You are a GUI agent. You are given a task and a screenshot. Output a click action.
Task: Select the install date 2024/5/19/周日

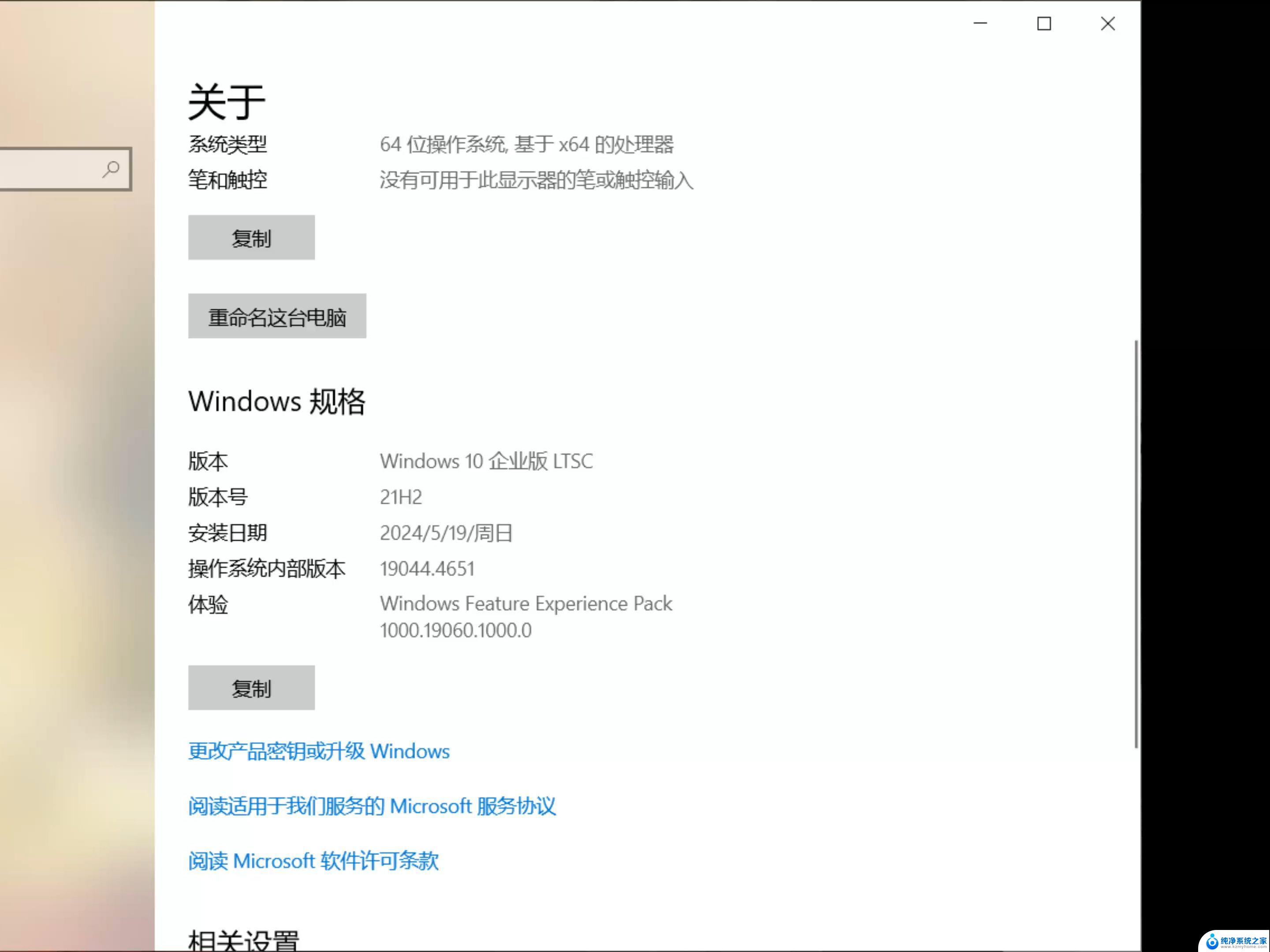(446, 533)
